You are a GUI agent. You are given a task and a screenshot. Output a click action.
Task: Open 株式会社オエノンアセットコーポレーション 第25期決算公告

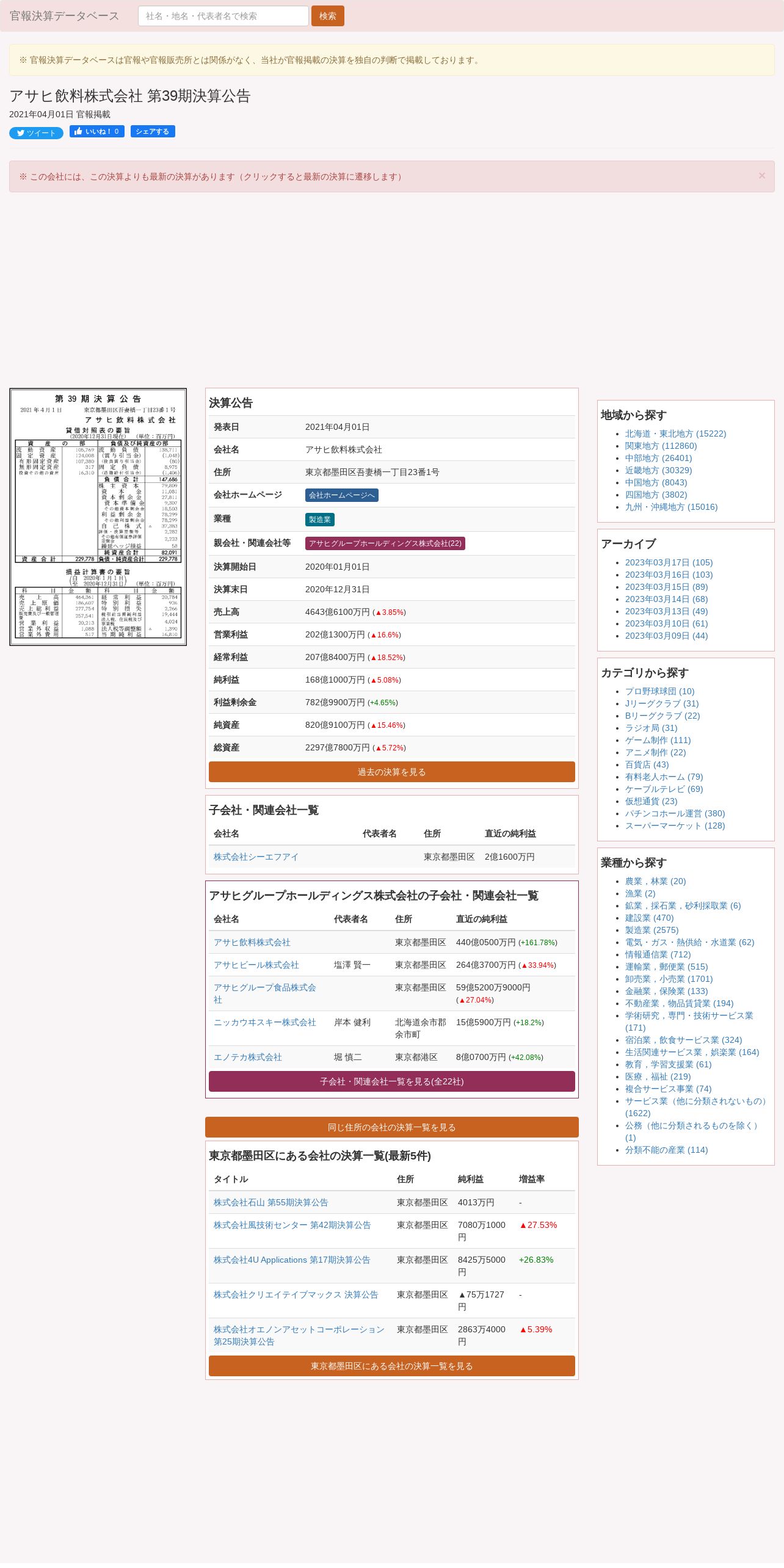[x=299, y=1335]
